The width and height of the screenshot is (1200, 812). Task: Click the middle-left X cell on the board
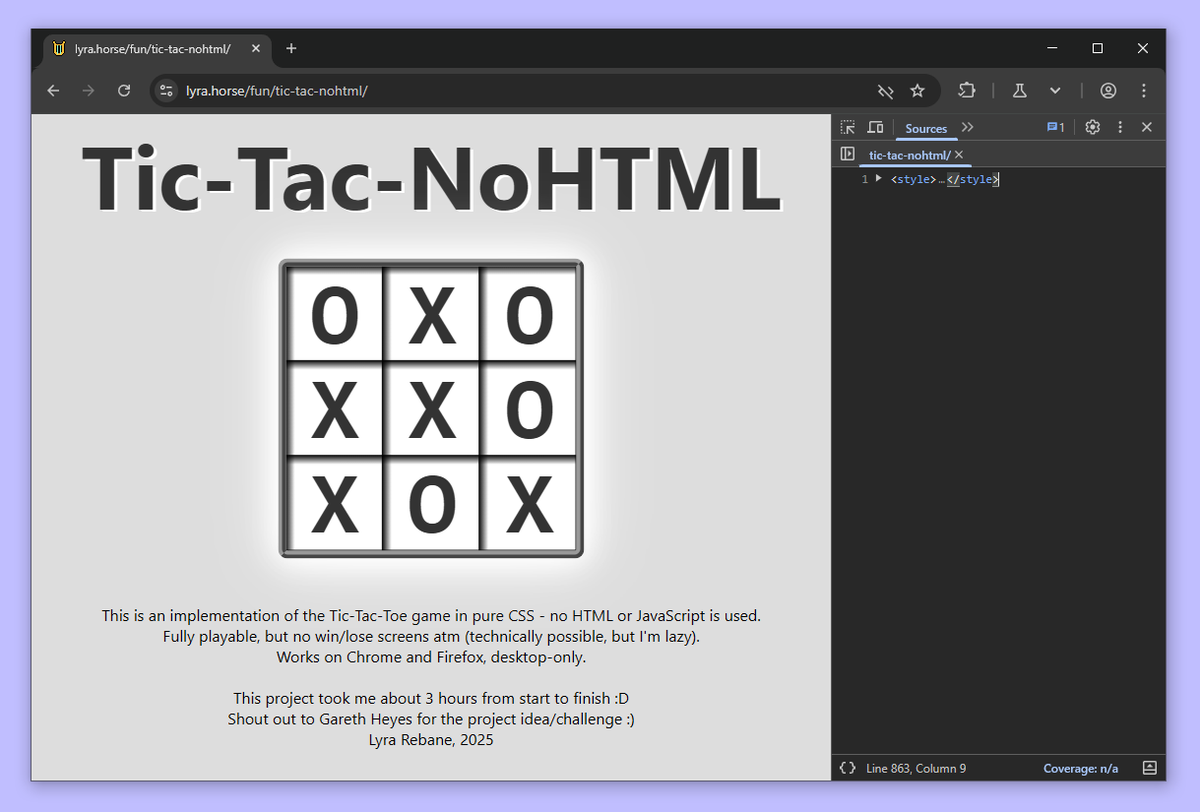[335, 410]
